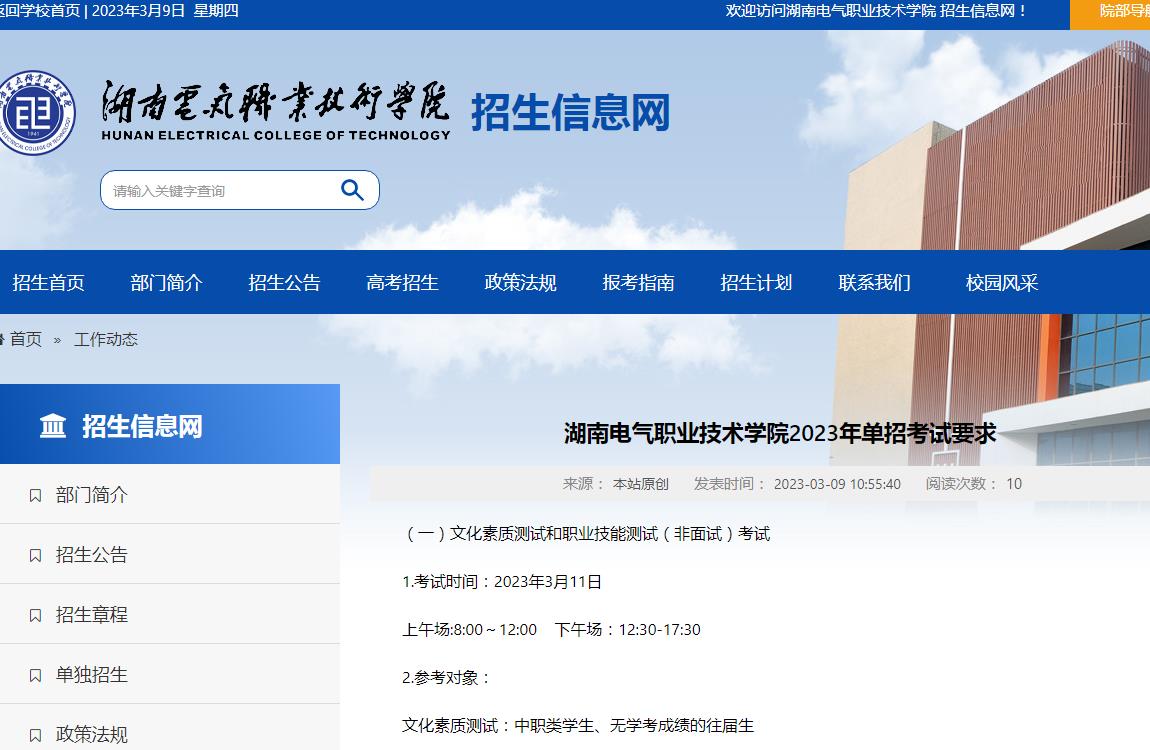The image size is (1150, 750).
Task: Open 联系我们 navigation item
Action: (874, 283)
